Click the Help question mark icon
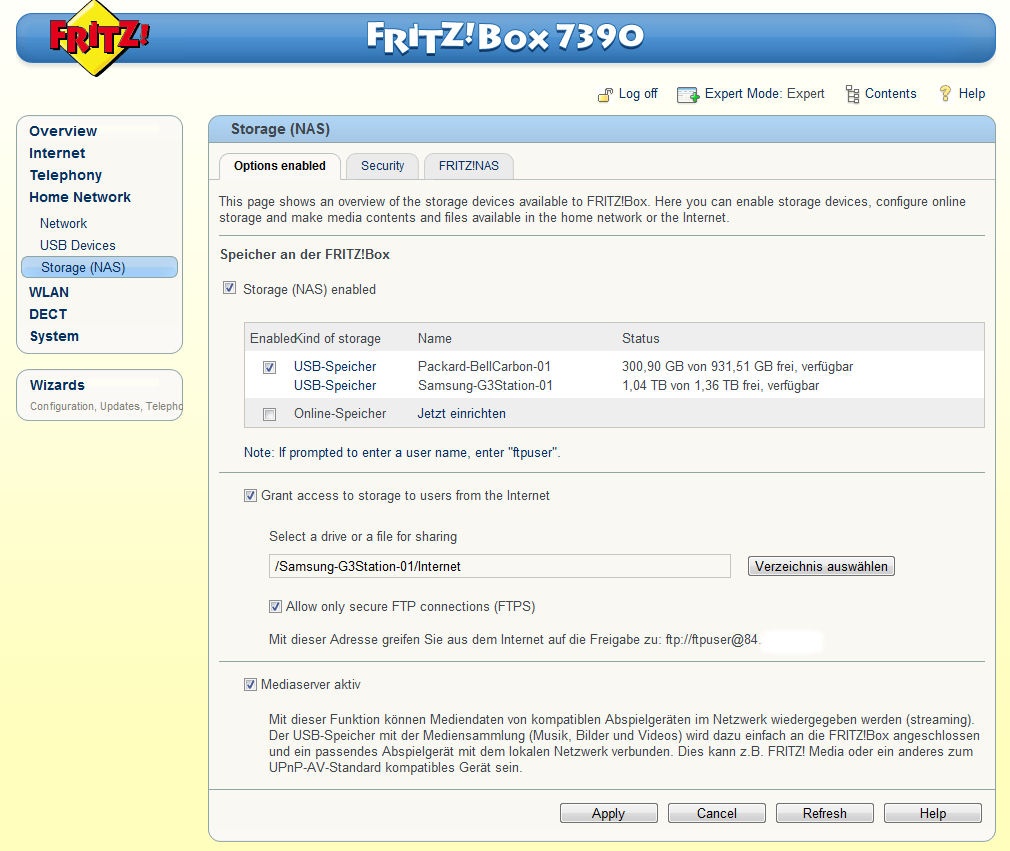Screen dimensions: 1010x851 (945, 94)
